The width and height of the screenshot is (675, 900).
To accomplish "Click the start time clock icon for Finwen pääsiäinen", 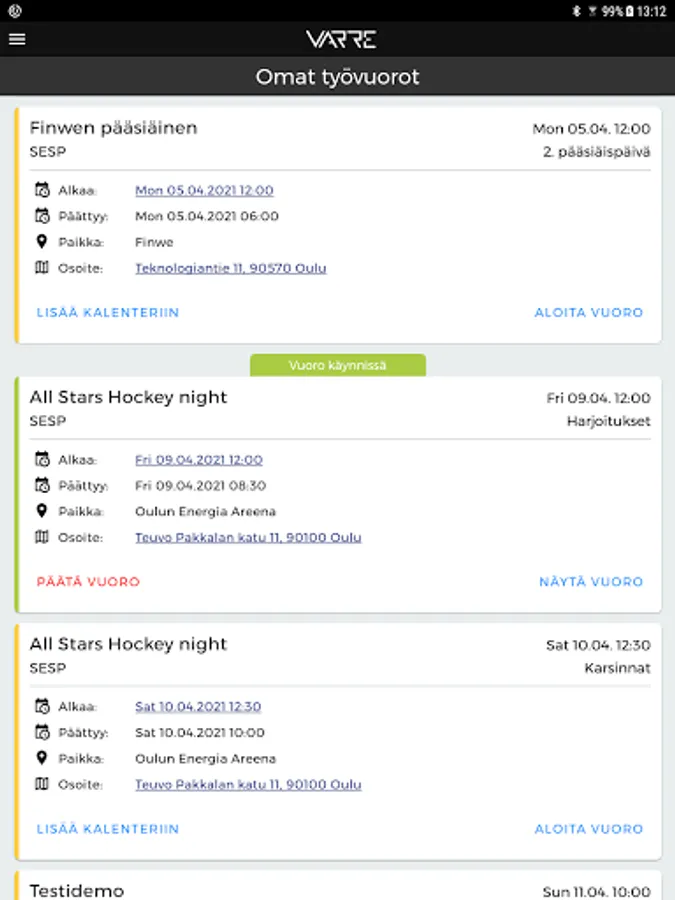I will point(42,190).
